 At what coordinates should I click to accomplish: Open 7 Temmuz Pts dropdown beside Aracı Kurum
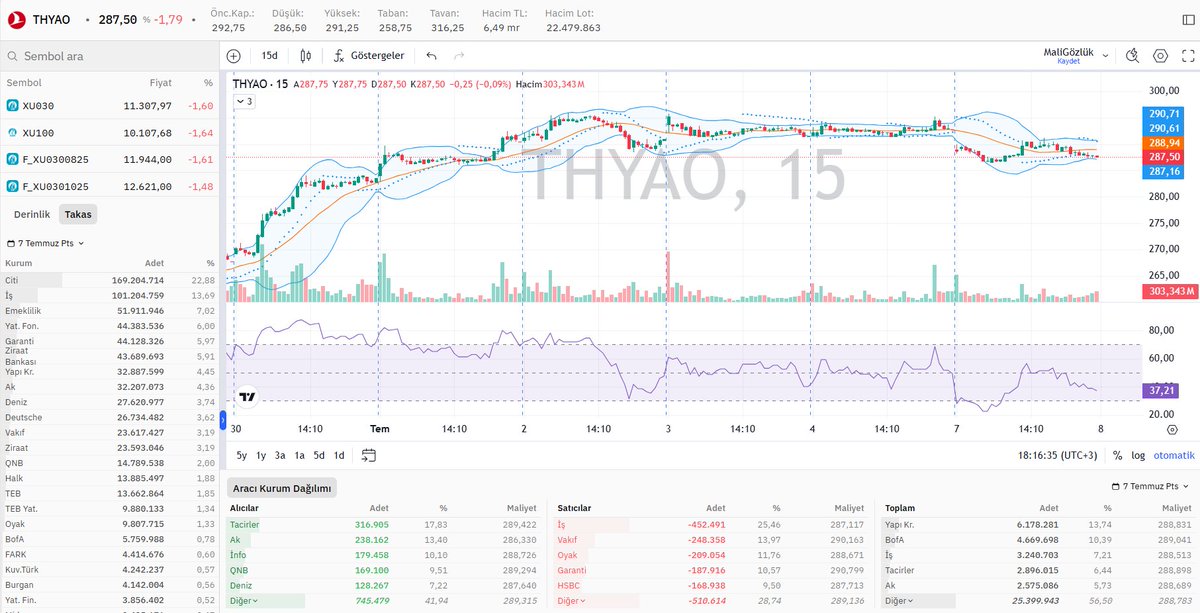pyautogui.click(x=1153, y=487)
